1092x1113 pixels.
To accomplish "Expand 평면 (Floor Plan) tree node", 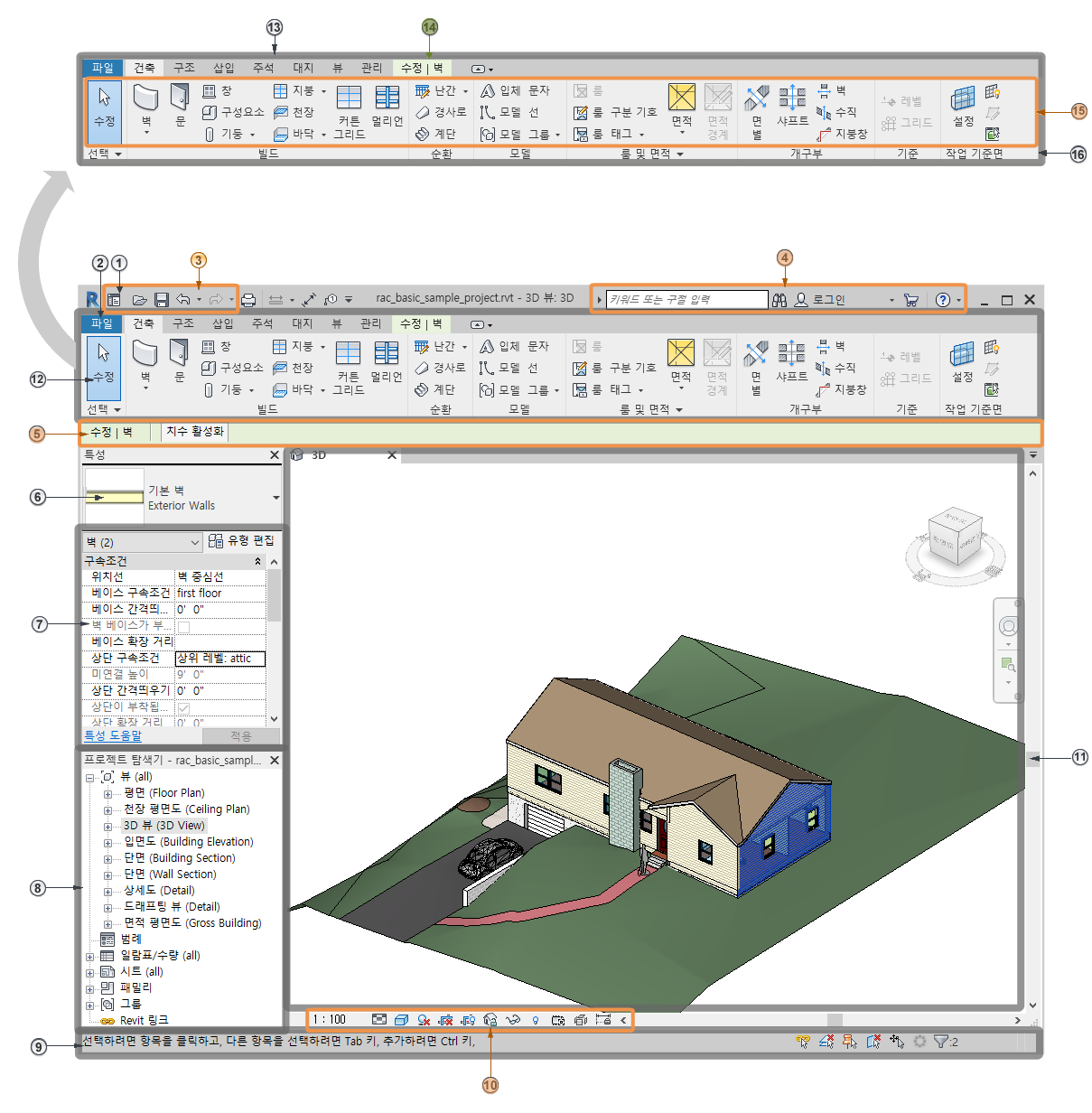I will coord(107,794).
